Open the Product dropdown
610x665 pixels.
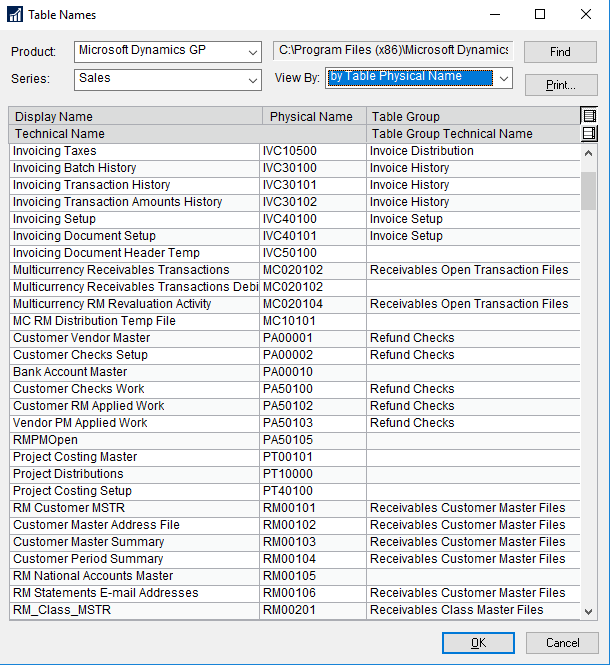[x=252, y=51]
